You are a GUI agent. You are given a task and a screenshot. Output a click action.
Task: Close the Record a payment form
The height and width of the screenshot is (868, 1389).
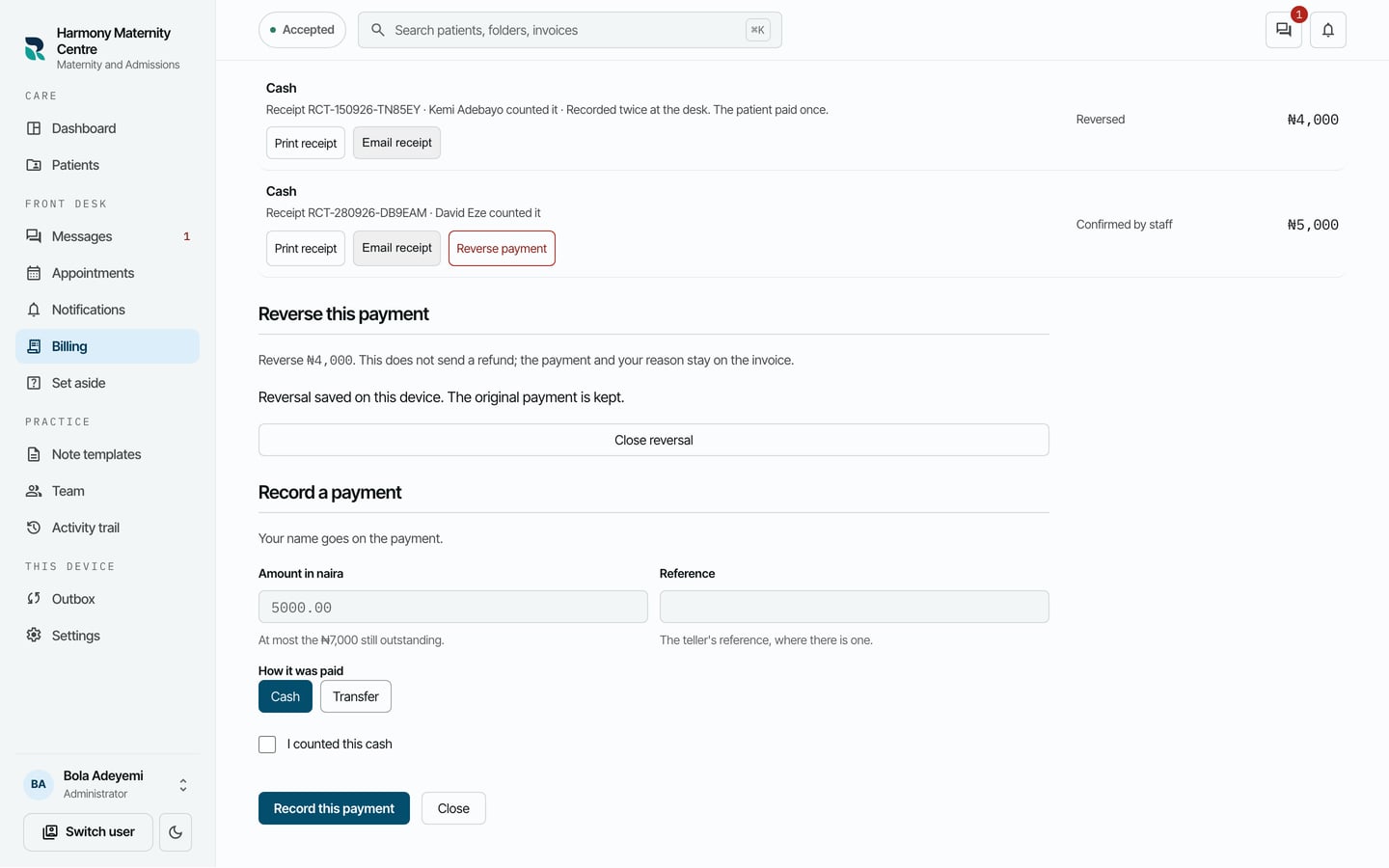453,808
